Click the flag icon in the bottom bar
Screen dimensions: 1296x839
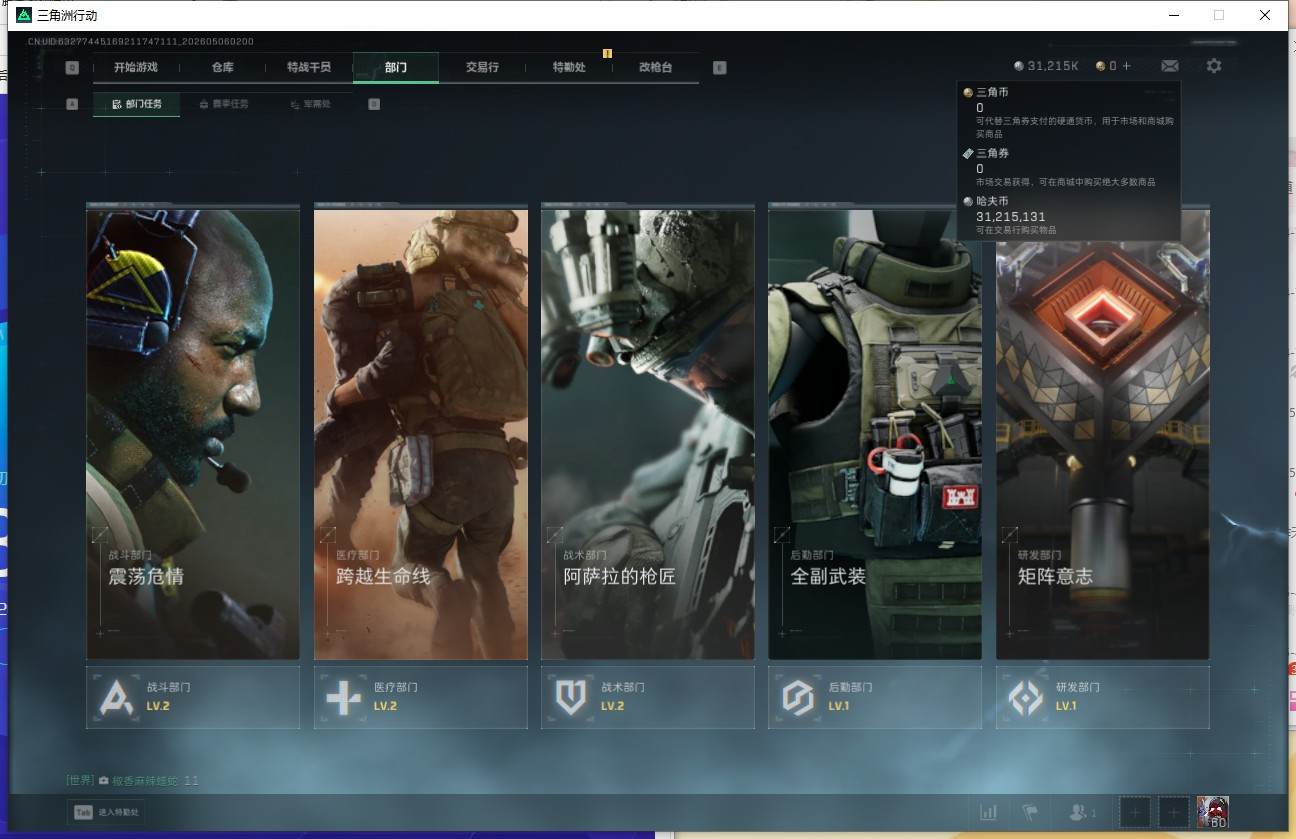[x=1029, y=812]
